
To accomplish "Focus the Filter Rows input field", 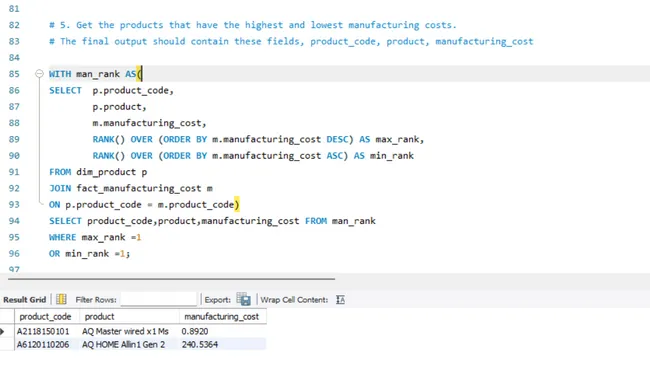I will (158, 299).
